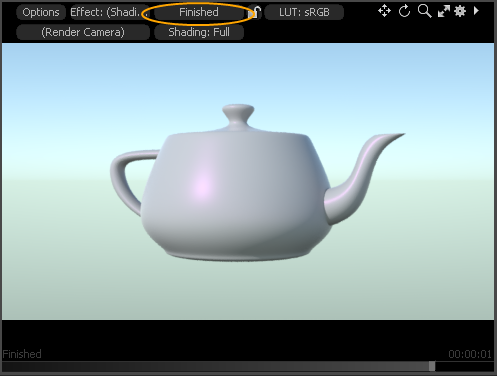Open the gear settings icon
497x376 pixels.
tap(460, 11)
